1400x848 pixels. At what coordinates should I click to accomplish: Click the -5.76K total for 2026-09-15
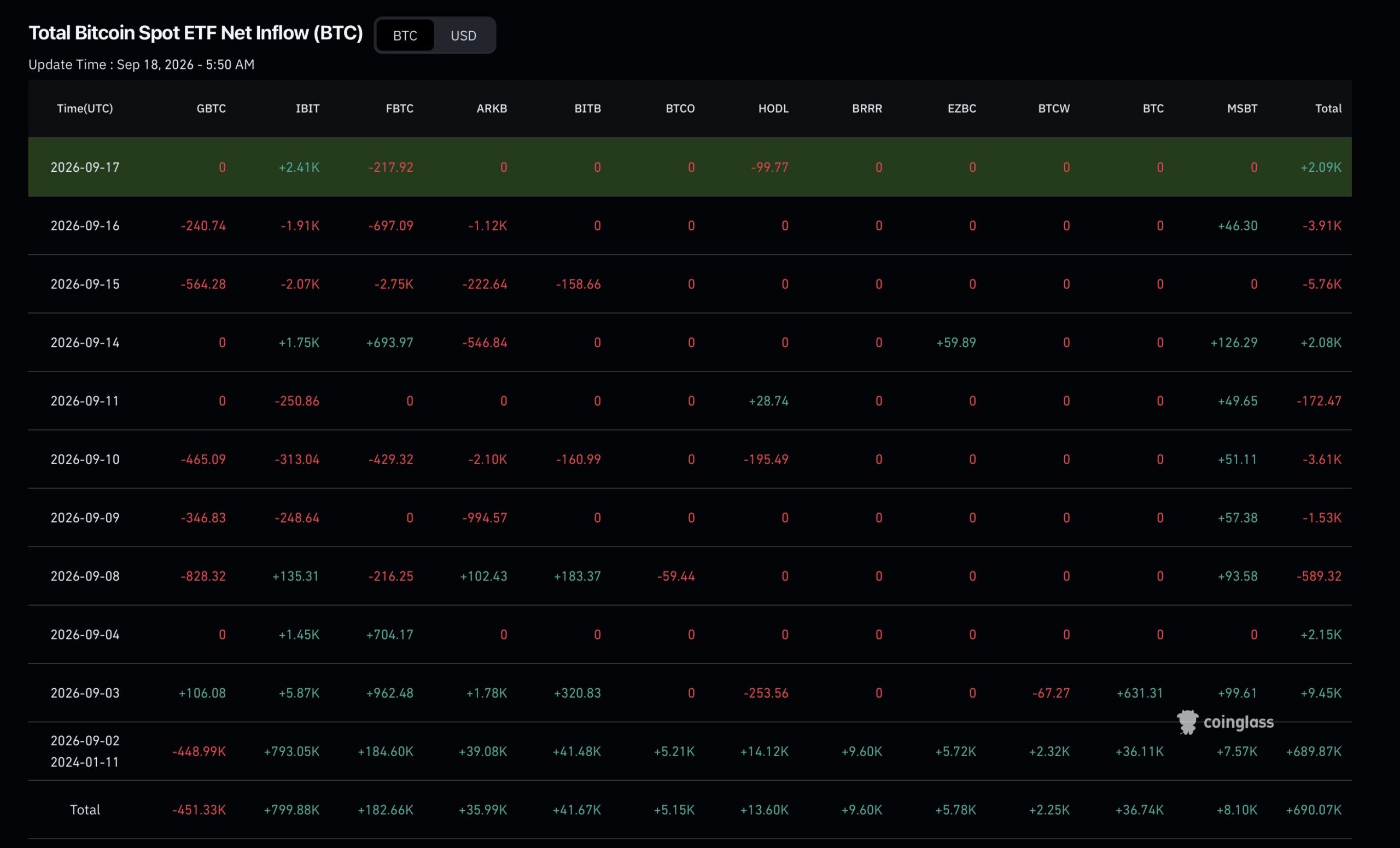1322,283
